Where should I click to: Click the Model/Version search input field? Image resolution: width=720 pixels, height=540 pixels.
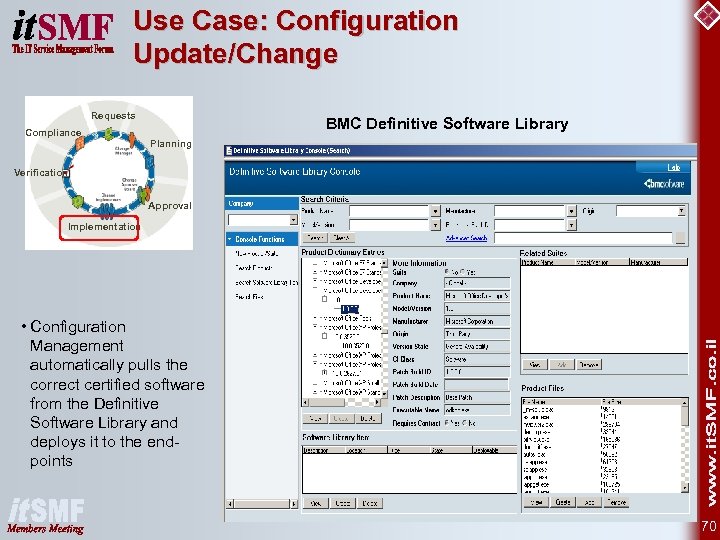point(389,225)
